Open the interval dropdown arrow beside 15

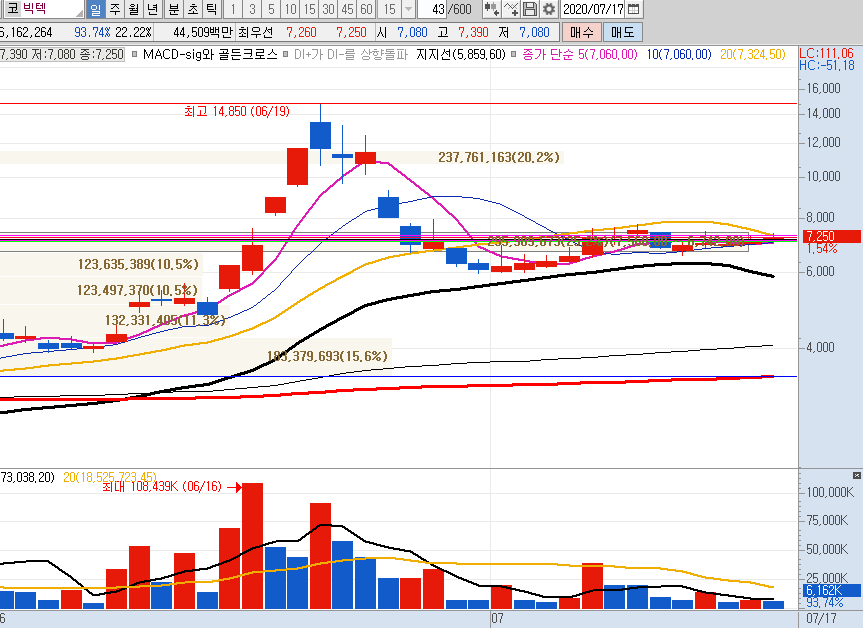coord(408,9)
